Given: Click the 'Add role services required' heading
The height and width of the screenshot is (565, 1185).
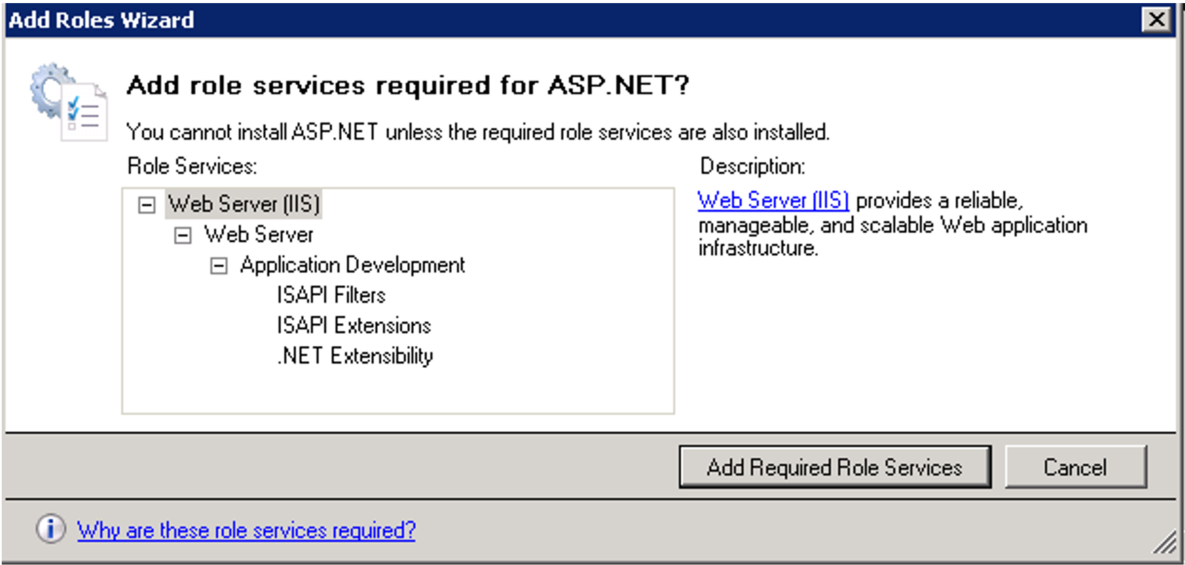Looking at the screenshot, I should tap(408, 86).
